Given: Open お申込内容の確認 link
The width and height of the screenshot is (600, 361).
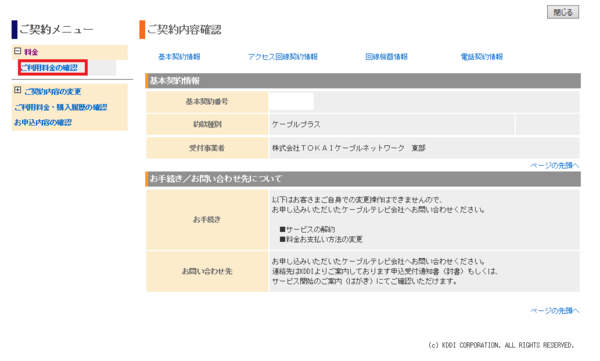Looking at the screenshot, I should tap(43, 123).
